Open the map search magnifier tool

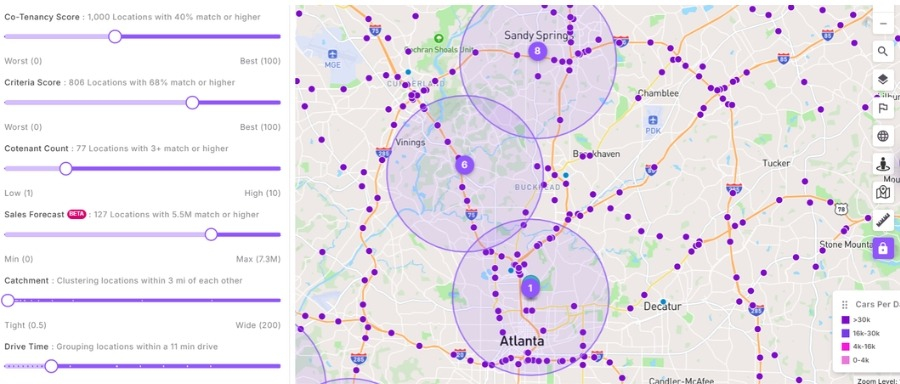click(883, 52)
